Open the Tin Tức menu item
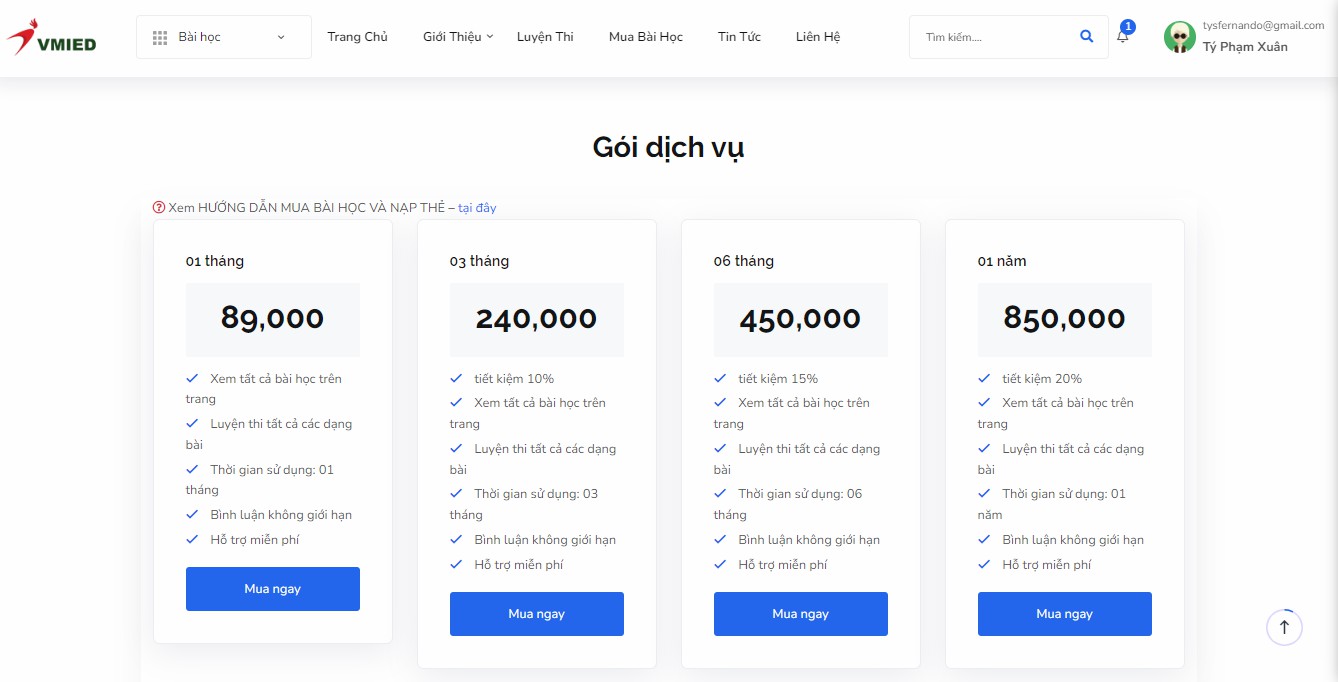 click(739, 37)
